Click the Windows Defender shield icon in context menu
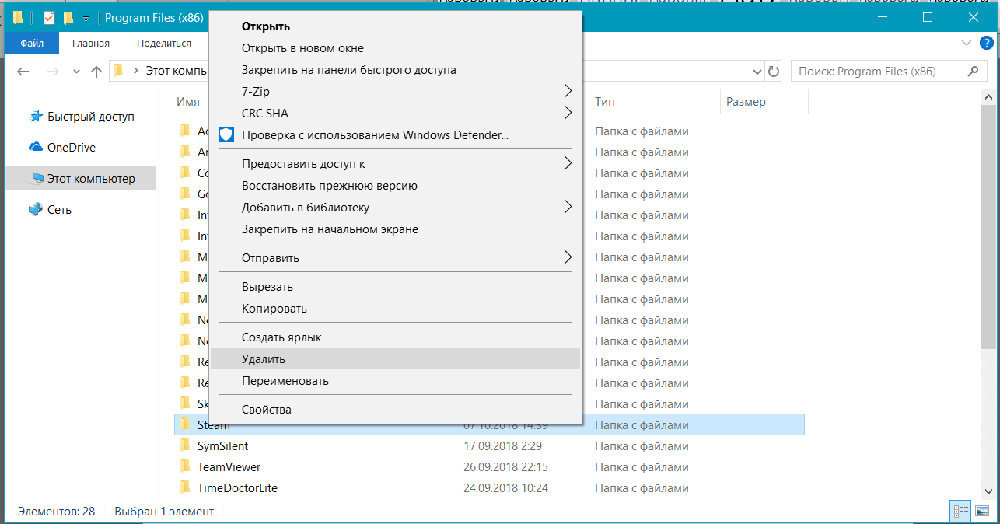Image resolution: width=1000 pixels, height=524 pixels. [x=226, y=135]
